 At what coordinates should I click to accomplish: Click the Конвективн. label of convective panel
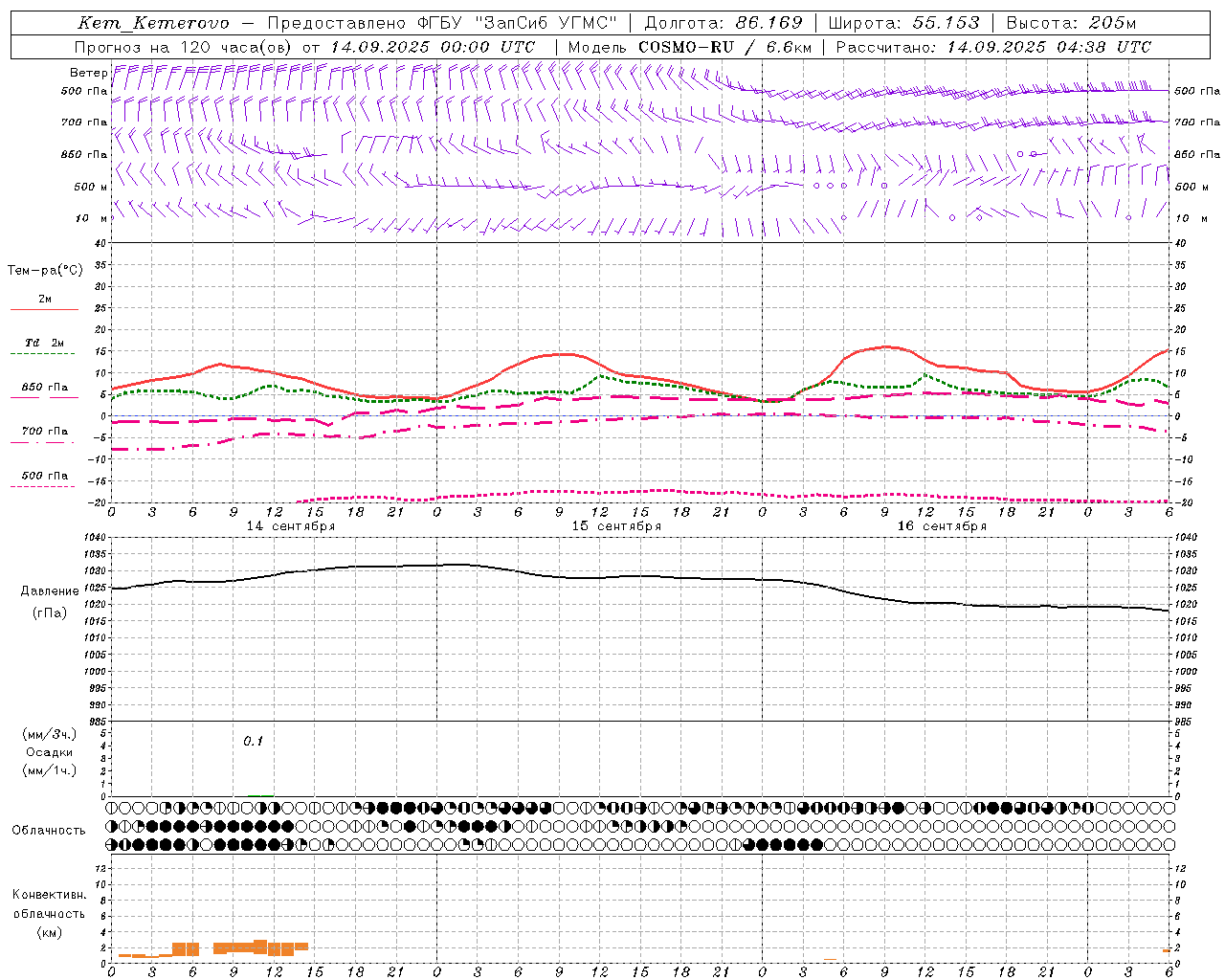49,895
